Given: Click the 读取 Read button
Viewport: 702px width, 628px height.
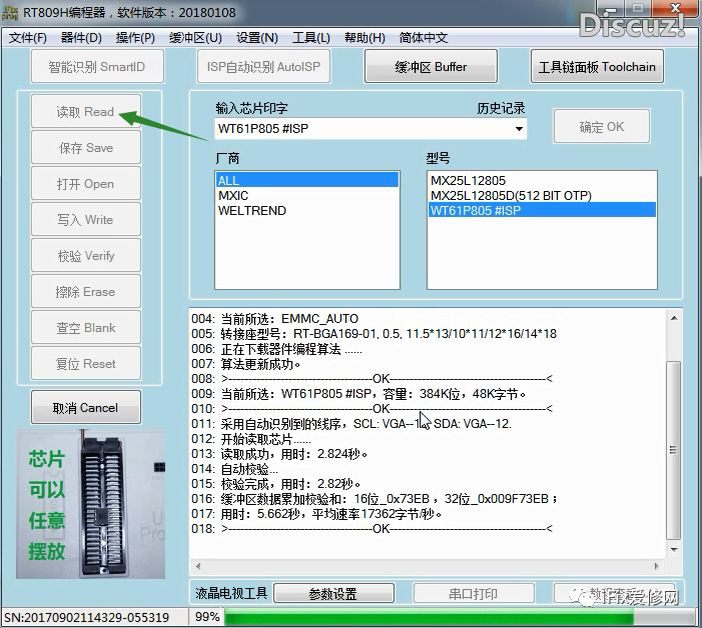Looking at the screenshot, I should coord(86,111).
